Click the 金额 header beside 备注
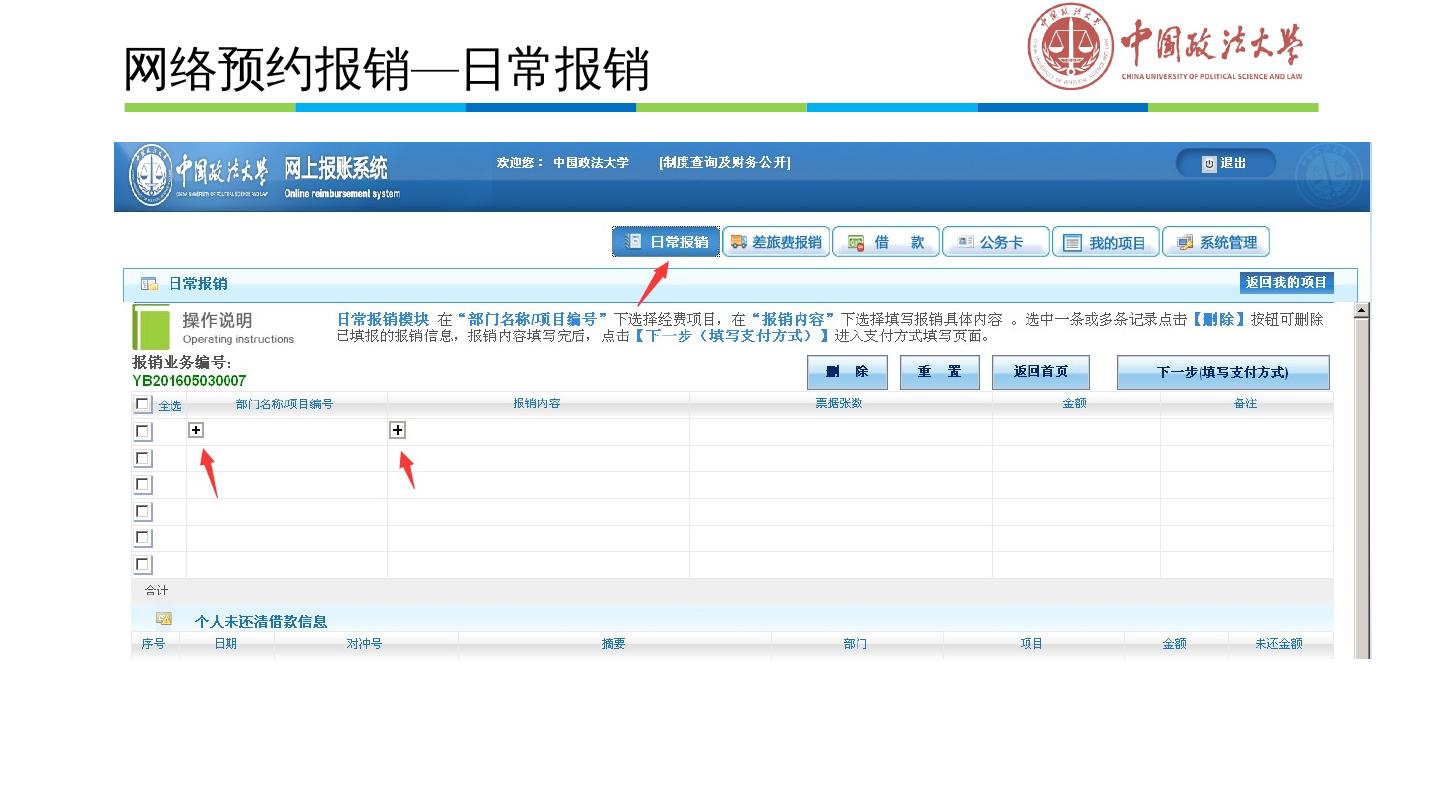1440x810 pixels. (1074, 404)
